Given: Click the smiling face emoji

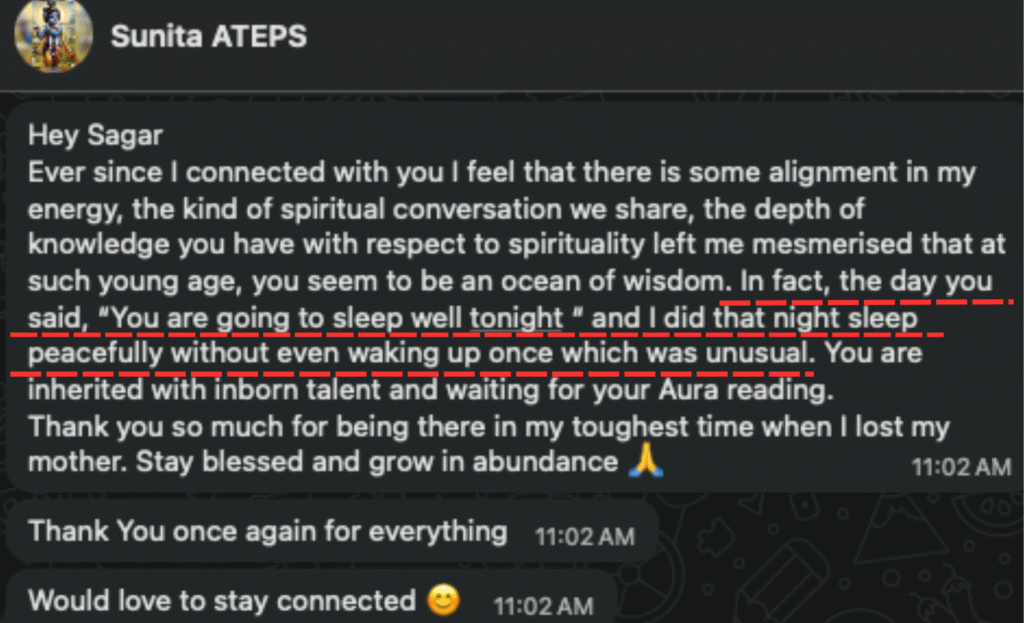Looking at the screenshot, I should tap(442, 601).
